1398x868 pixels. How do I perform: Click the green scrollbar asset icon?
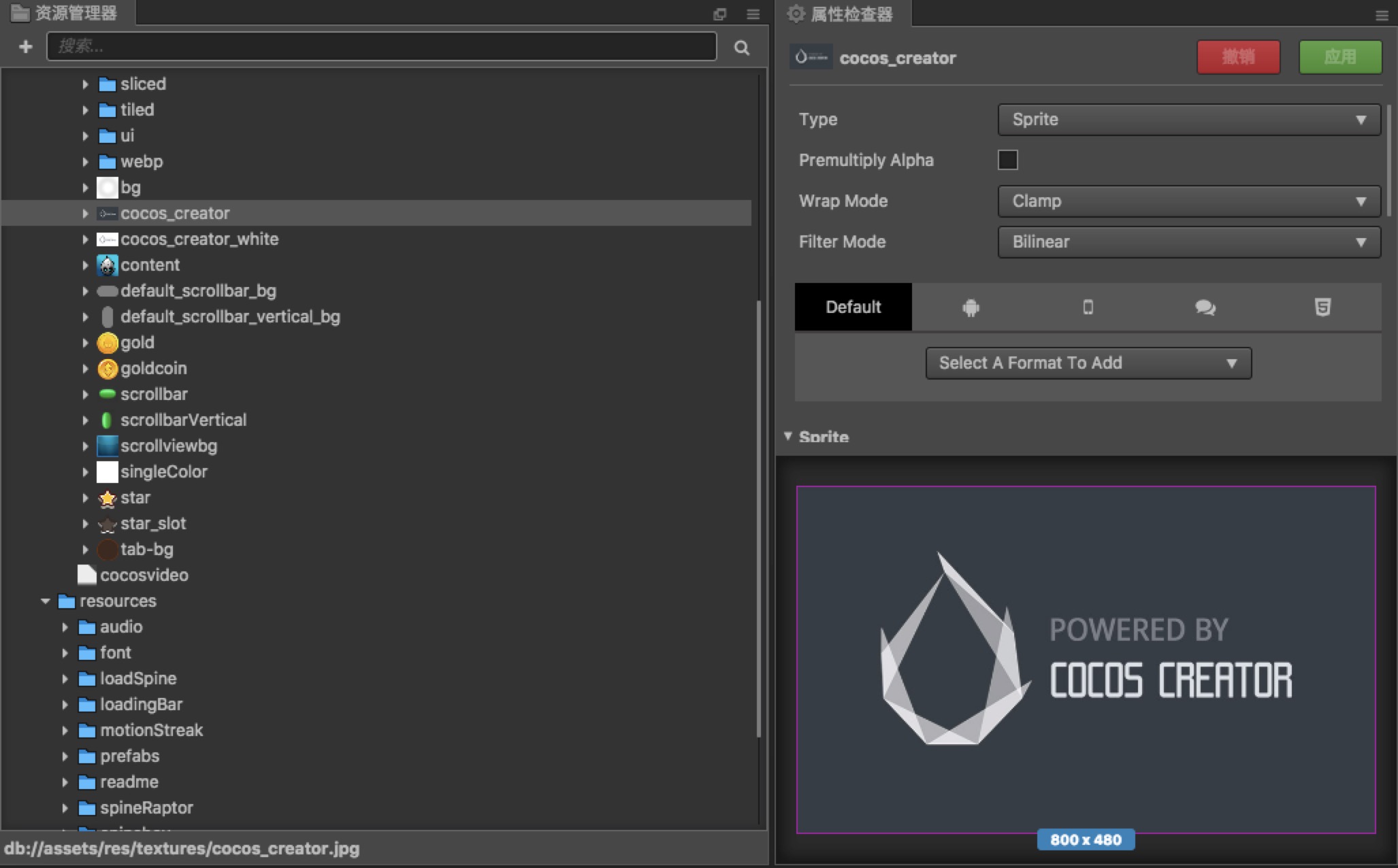pyautogui.click(x=108, y=394)
